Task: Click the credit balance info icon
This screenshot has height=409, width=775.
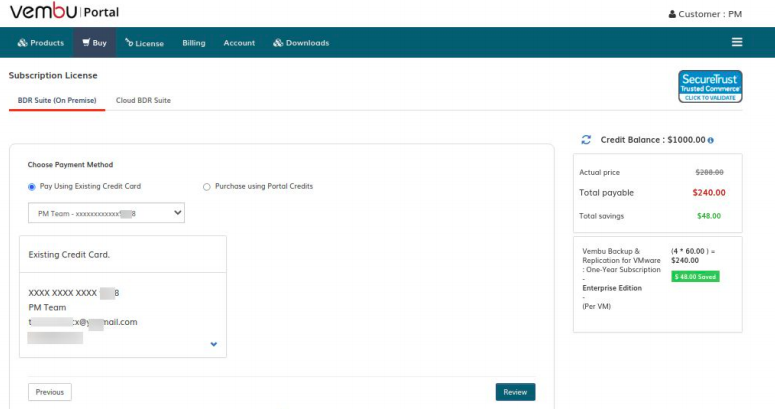Action: coord(710,140)
